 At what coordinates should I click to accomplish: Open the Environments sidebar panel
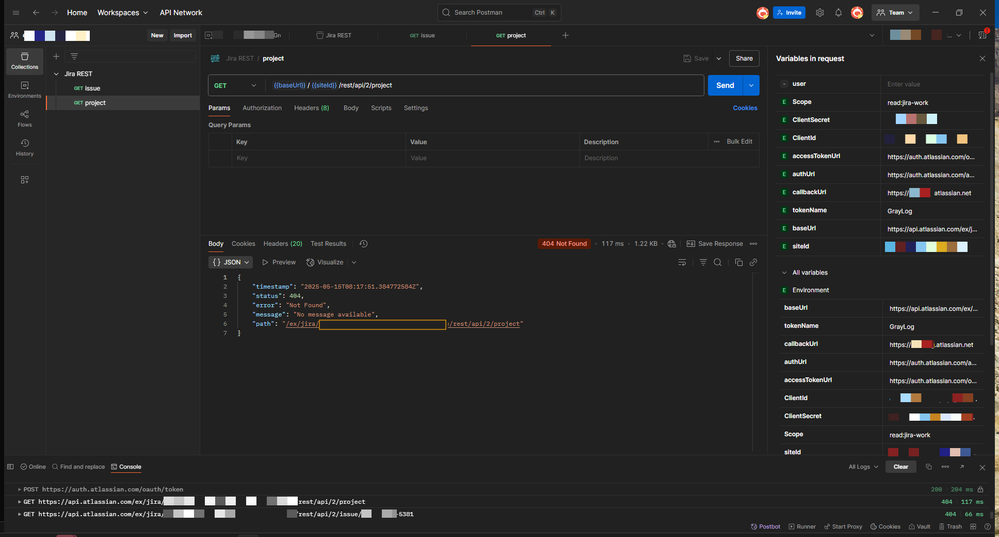[24, 90]
